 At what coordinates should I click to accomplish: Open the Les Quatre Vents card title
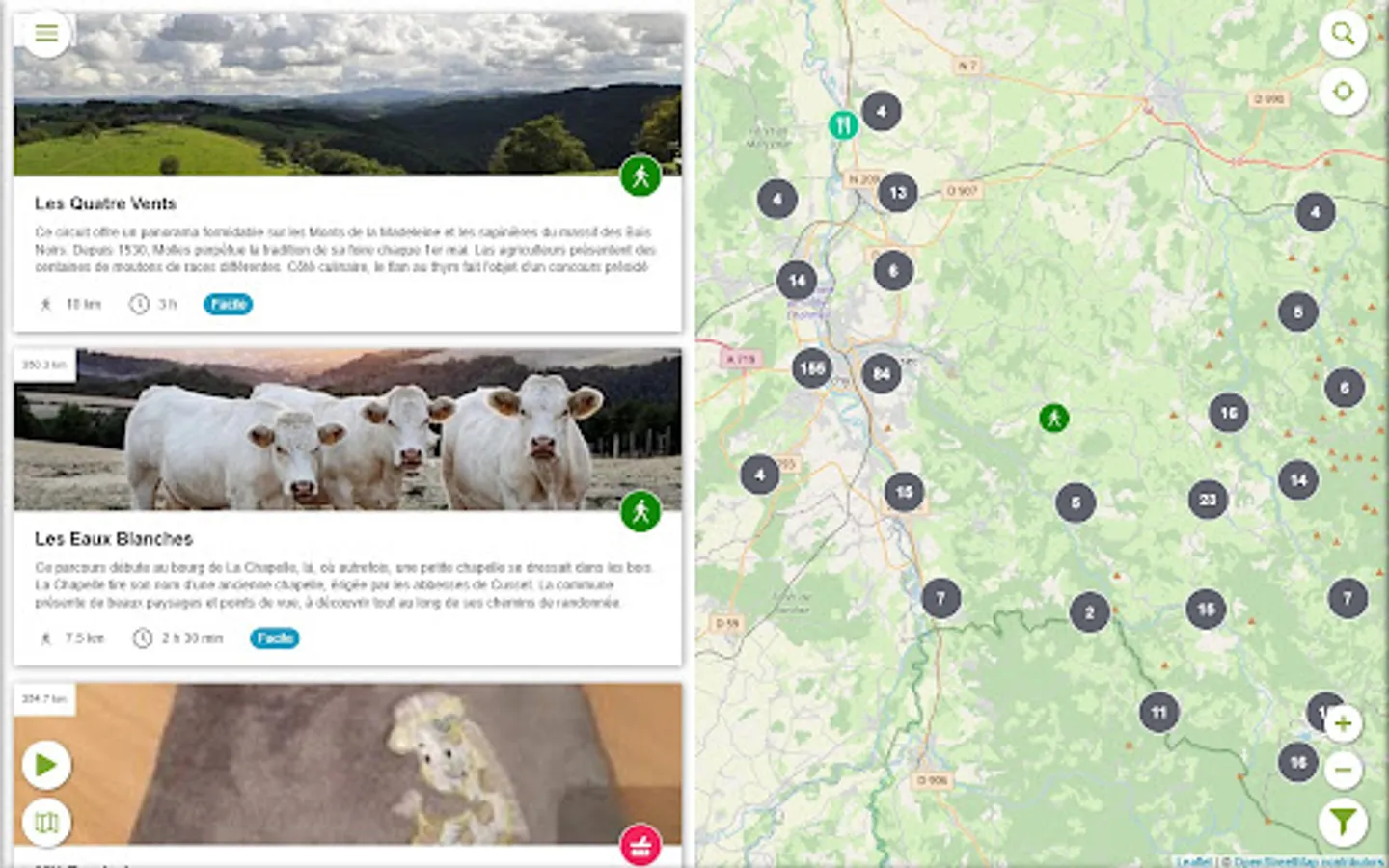(x=106, y=203)
